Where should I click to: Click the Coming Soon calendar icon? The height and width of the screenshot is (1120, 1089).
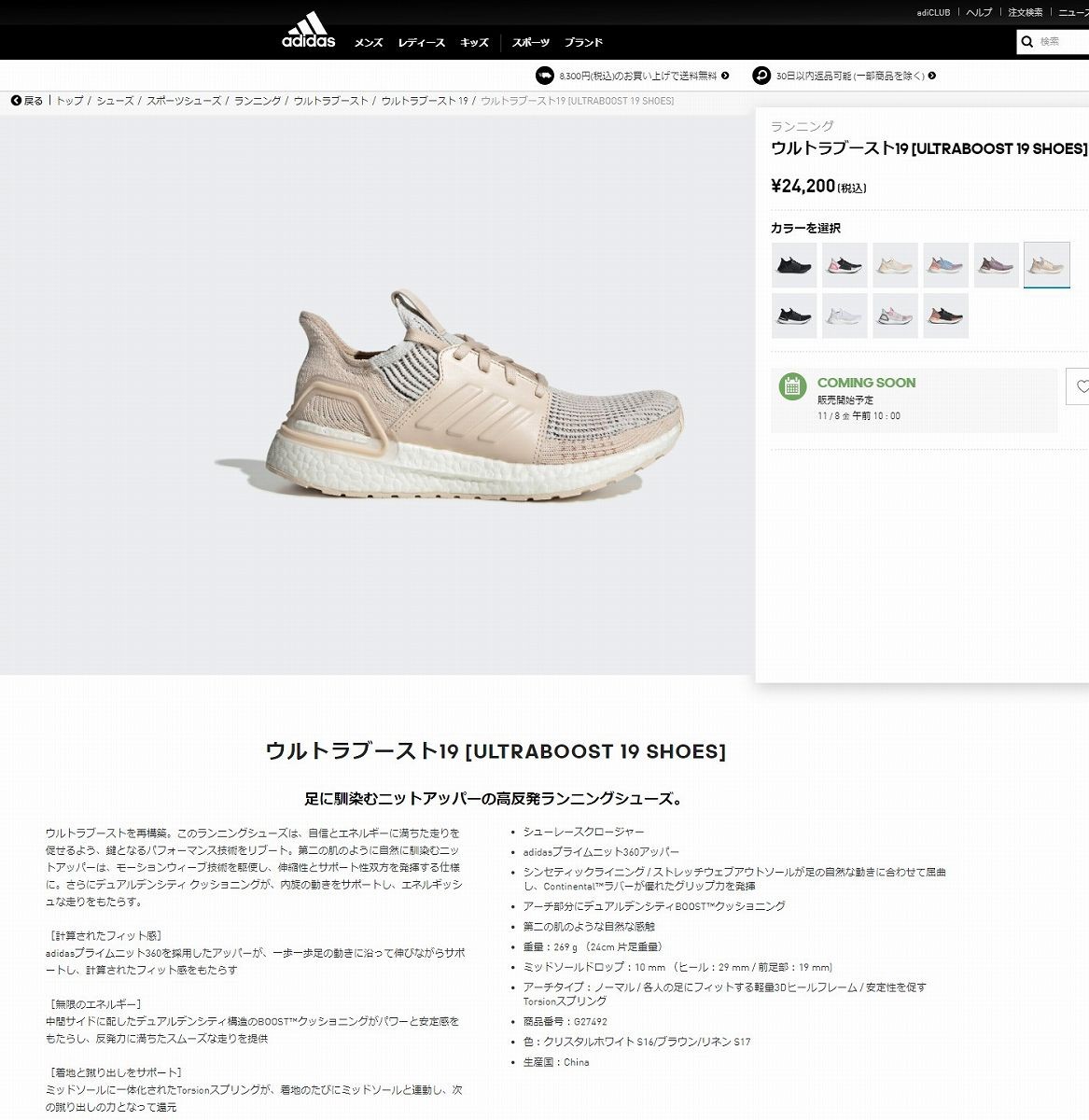792,385
